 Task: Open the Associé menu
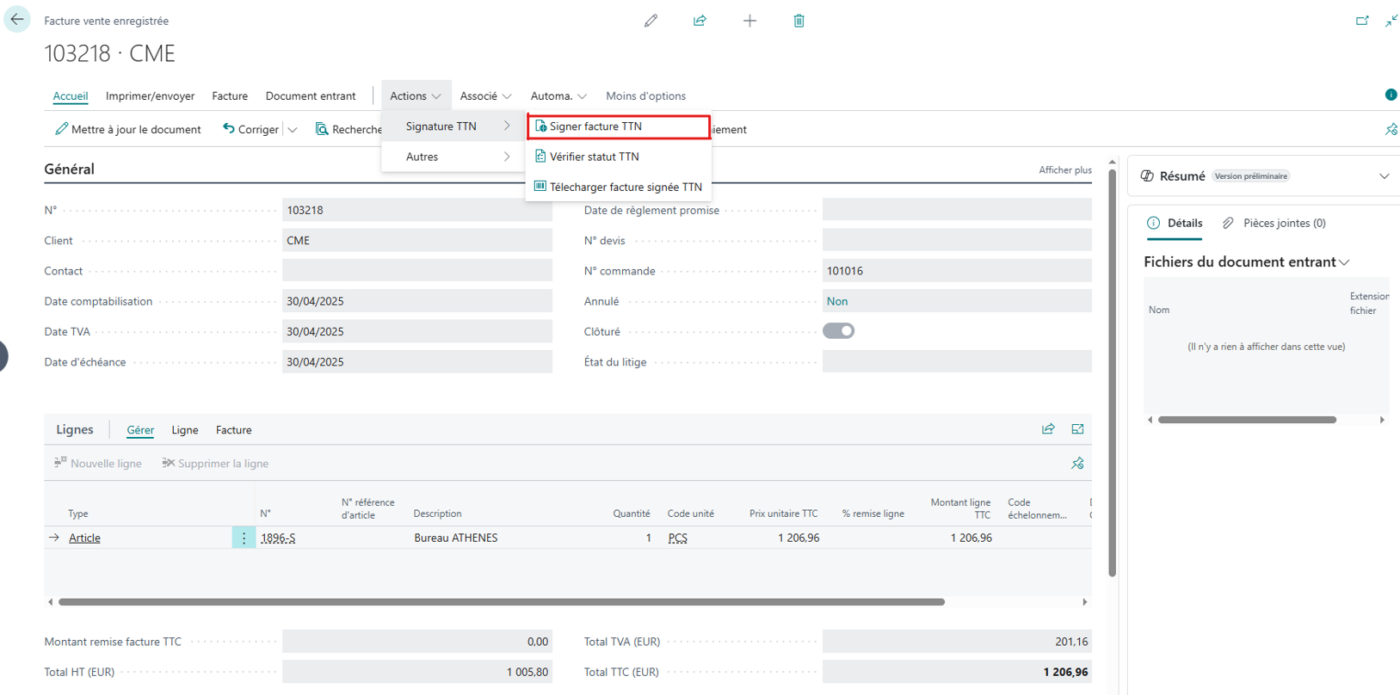[486, 96]
